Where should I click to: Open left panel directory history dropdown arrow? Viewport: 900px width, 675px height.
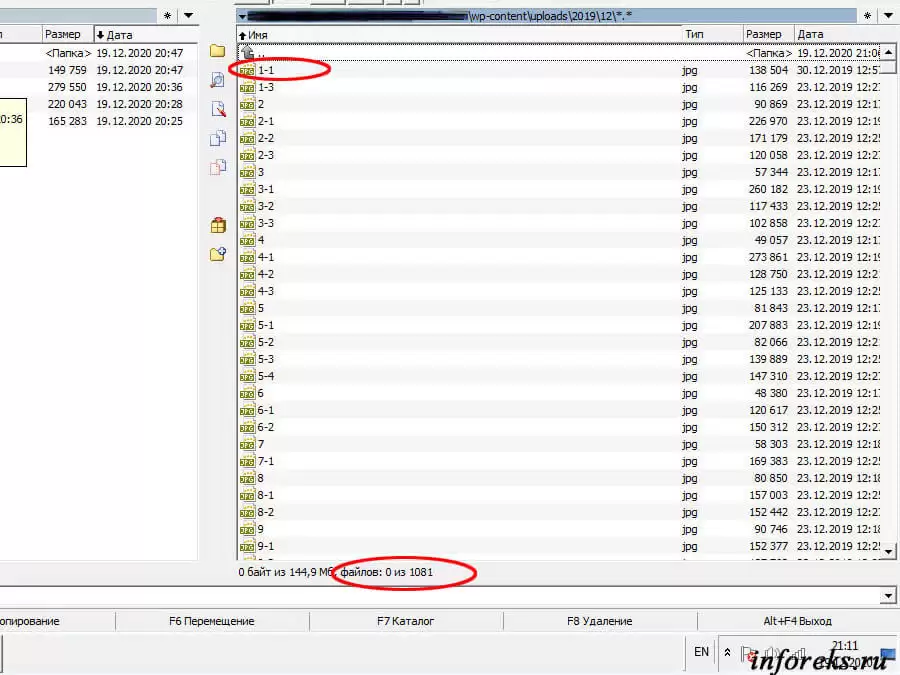click(x=188, y=16)
